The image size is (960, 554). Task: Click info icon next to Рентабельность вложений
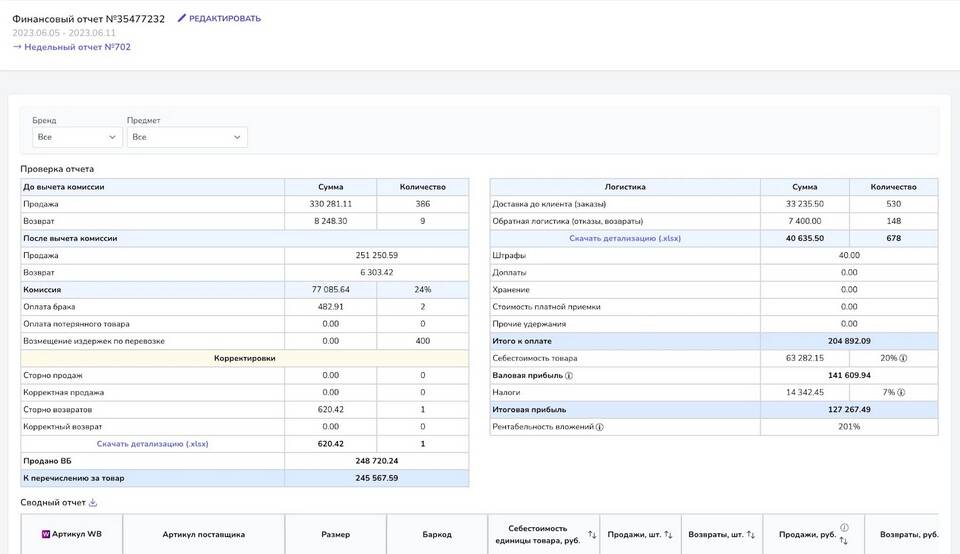[600, 427]
